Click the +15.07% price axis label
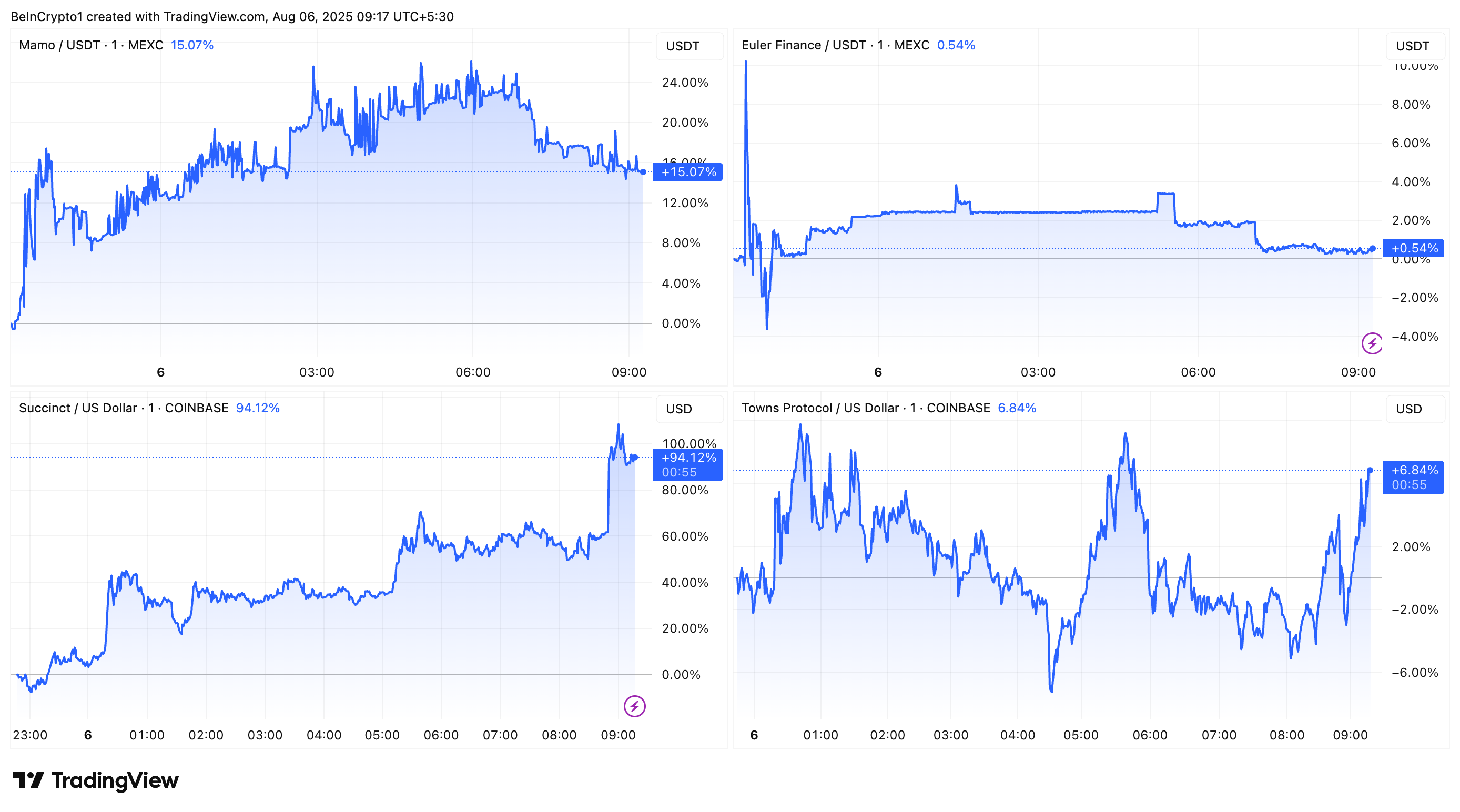Screen dimensions: 1460x812 (688, 172)
